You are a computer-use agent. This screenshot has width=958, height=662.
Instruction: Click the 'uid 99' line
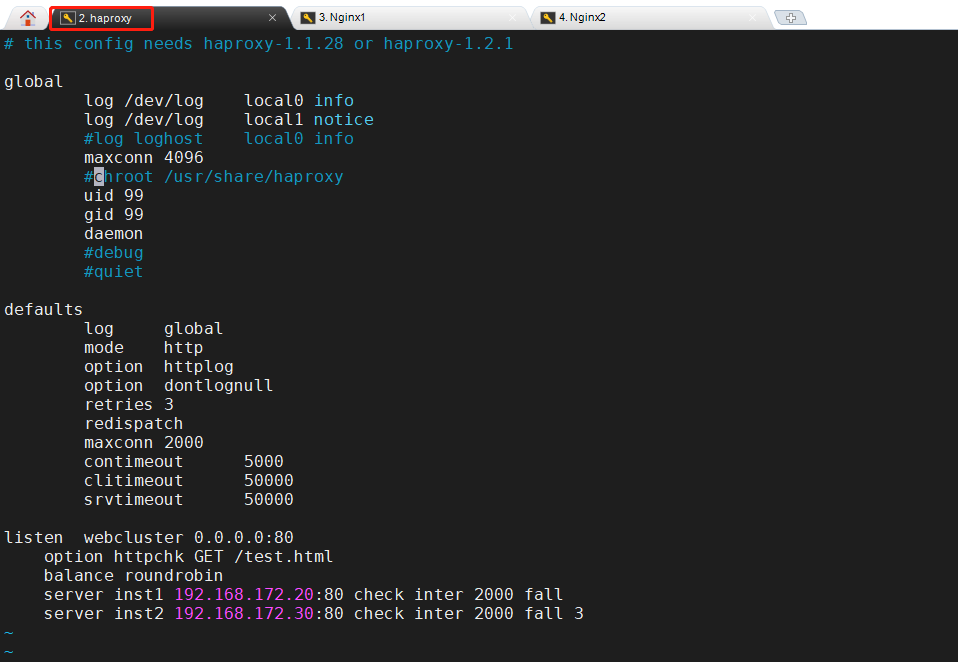(114, 195)
